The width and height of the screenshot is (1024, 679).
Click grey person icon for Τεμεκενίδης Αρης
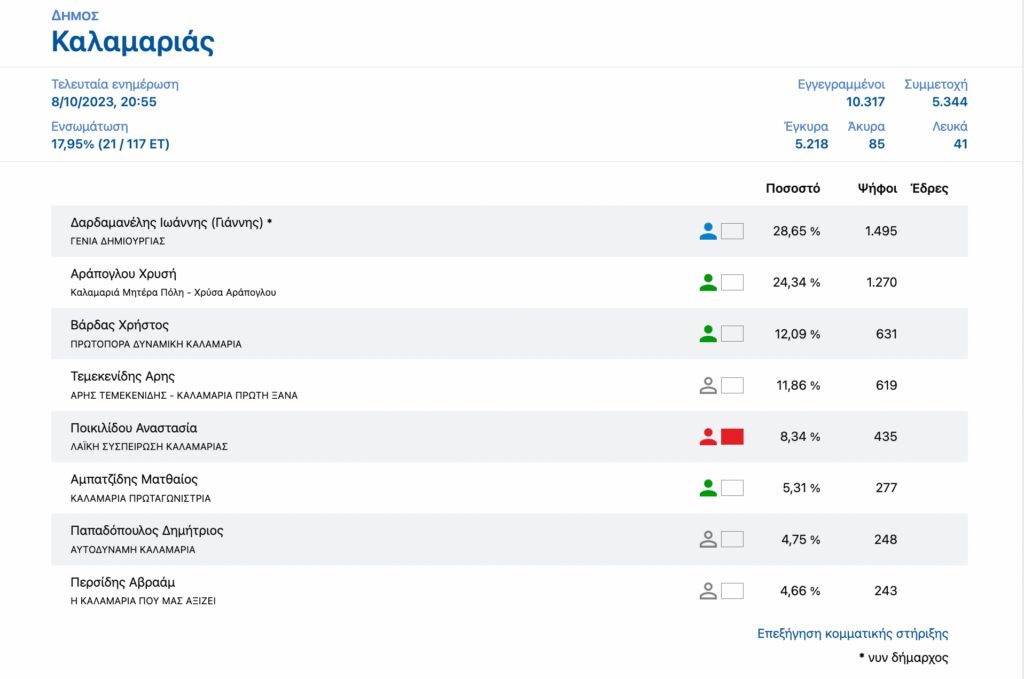(x=708, y=385)
